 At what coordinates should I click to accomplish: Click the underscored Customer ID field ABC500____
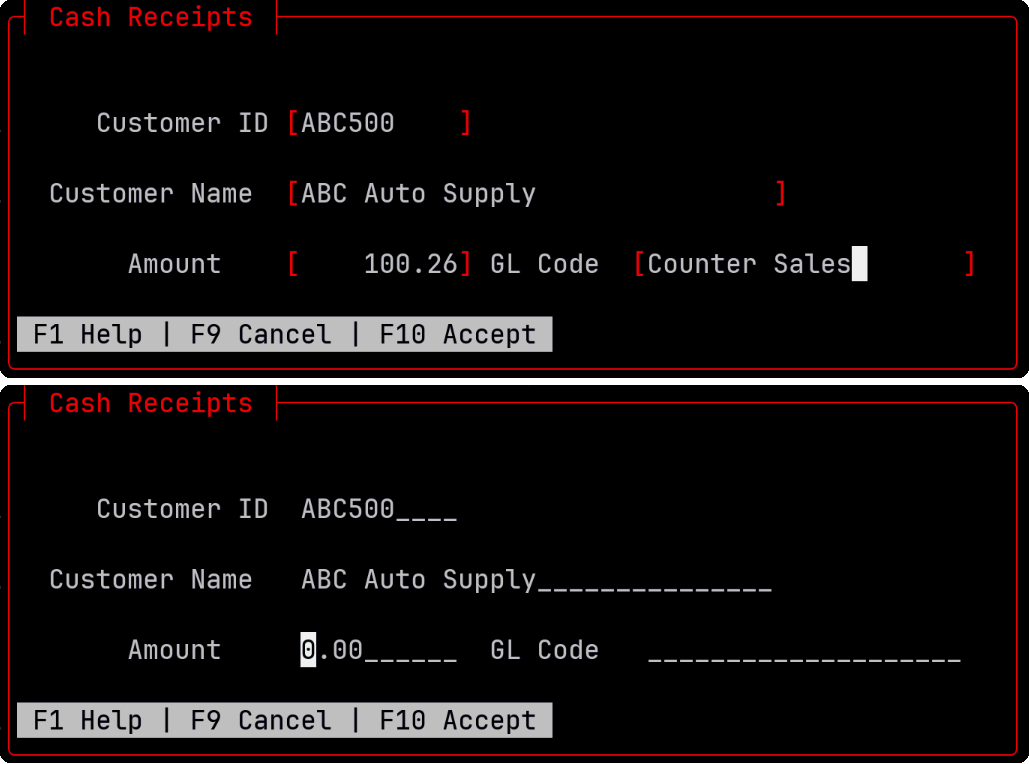coord(379,509)
